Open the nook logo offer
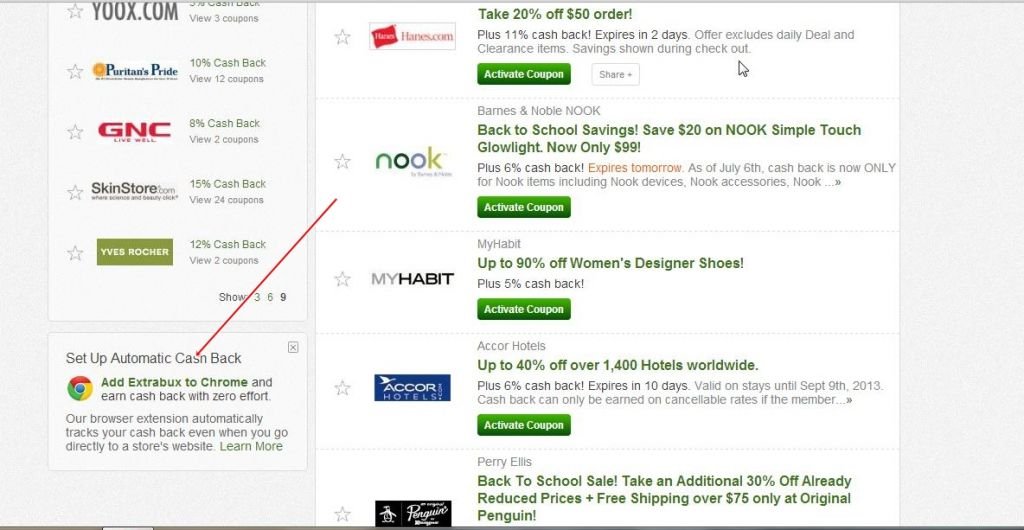 click(x=412, y=161)
